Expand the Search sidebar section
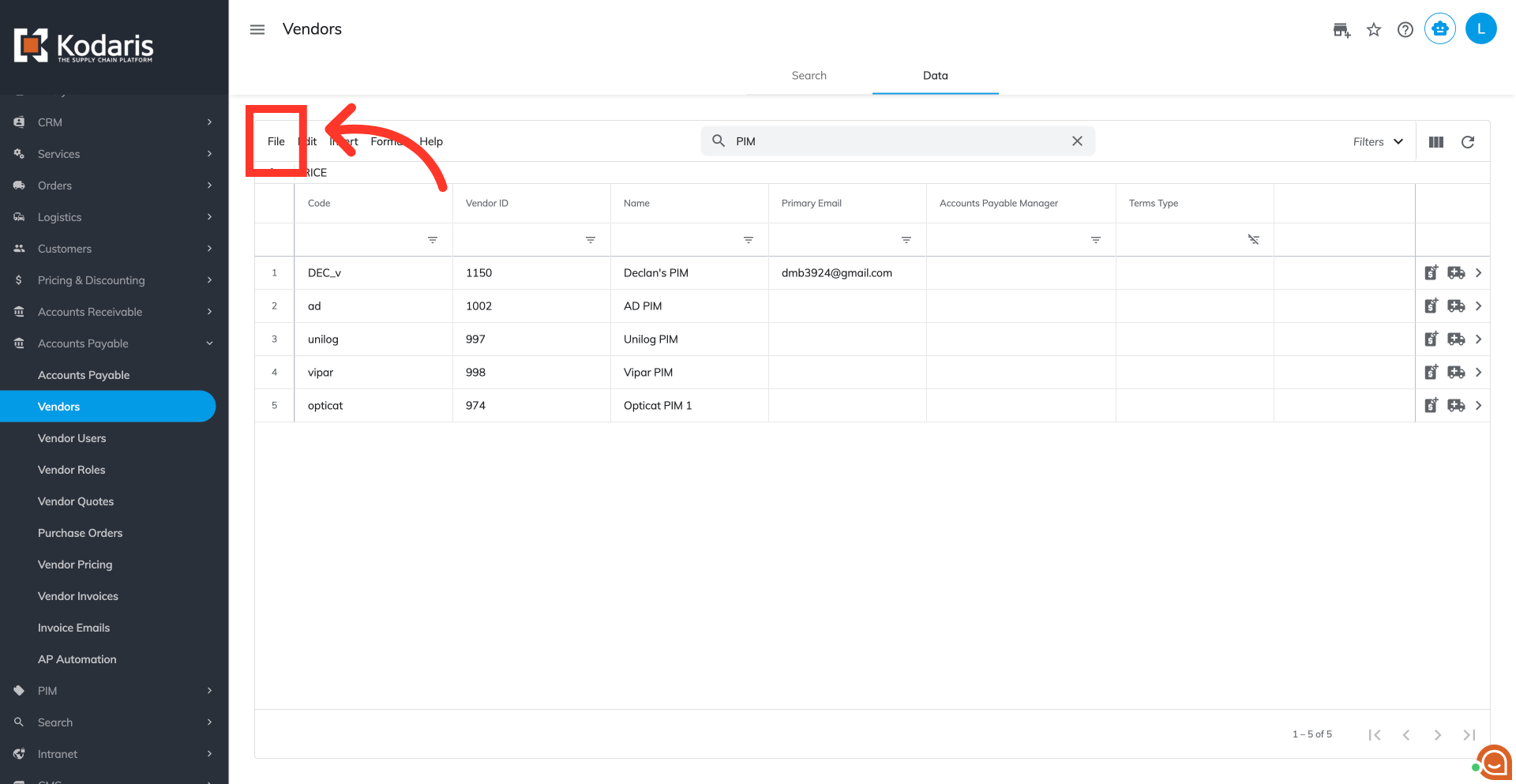This screenshot has height=784, width=1516. pyautogui.click(x=114, y=722)
